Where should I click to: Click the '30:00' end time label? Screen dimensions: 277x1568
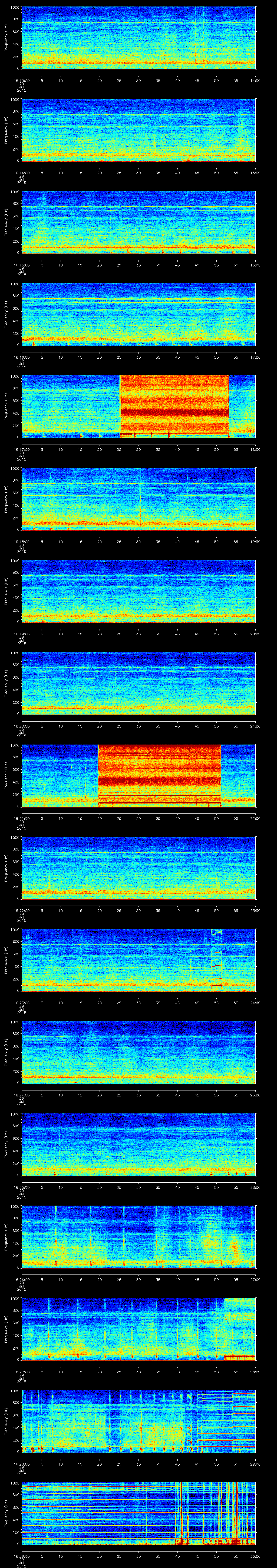coord(255,1556)
